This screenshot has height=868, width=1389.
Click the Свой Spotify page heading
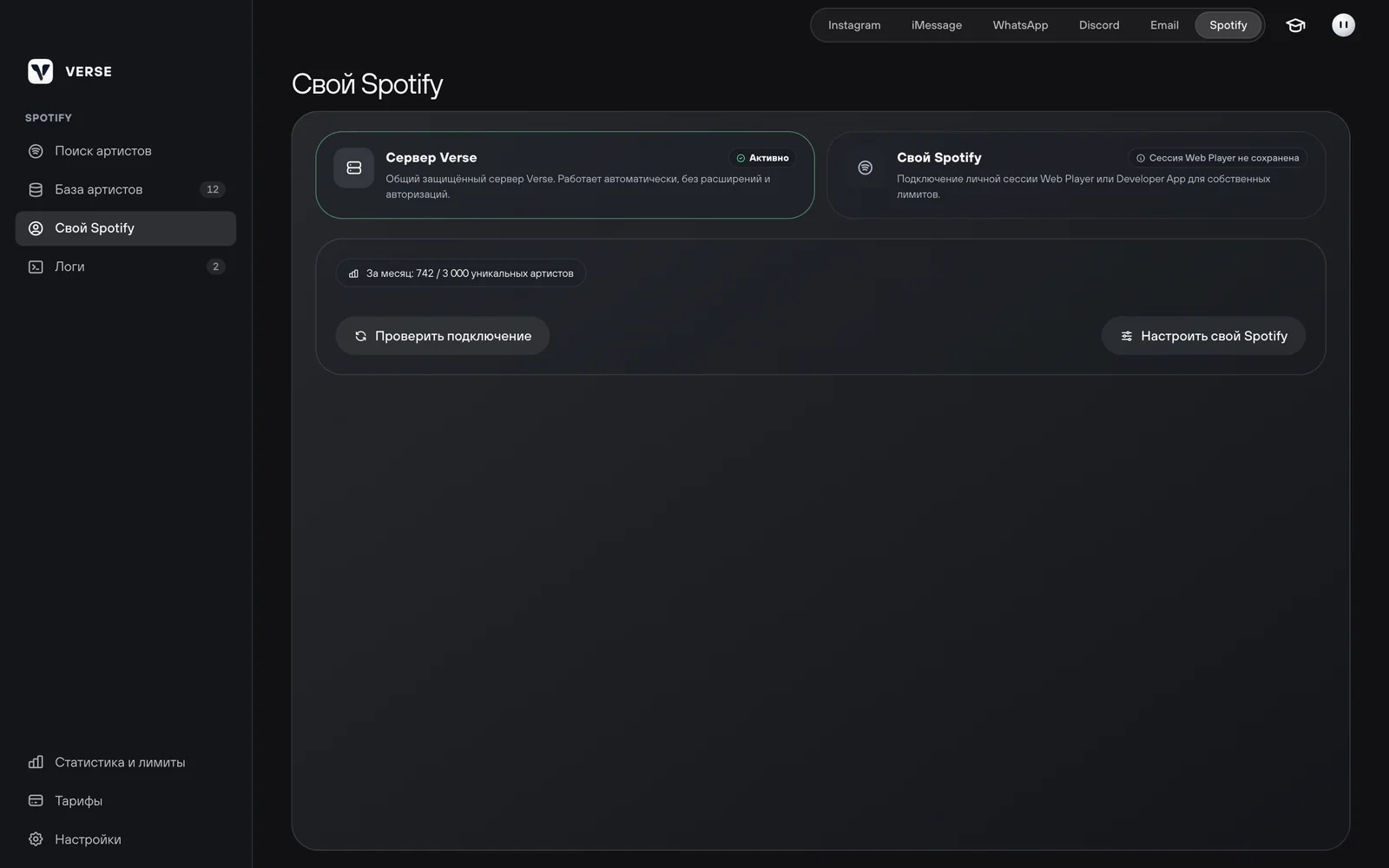click(x=367, y=84)
